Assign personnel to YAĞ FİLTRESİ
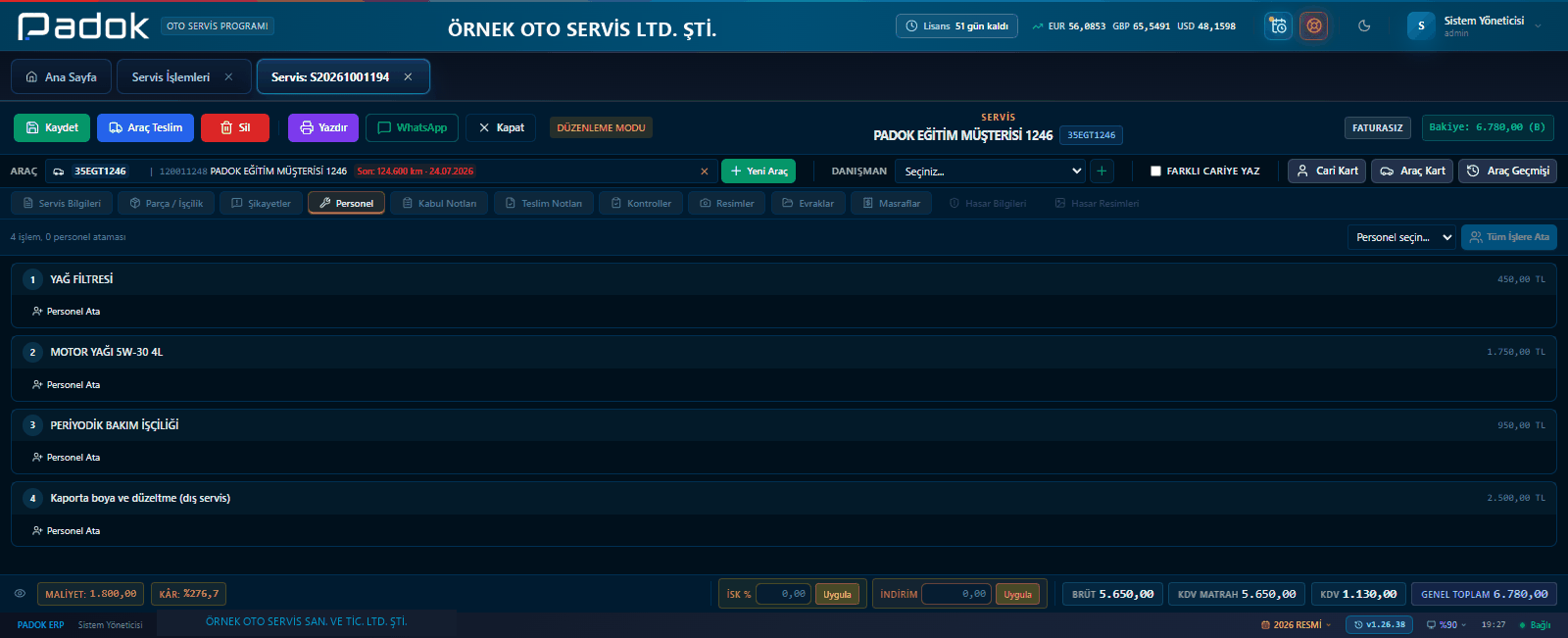Viewport: 1568px width, 638px height. (66, 312)
